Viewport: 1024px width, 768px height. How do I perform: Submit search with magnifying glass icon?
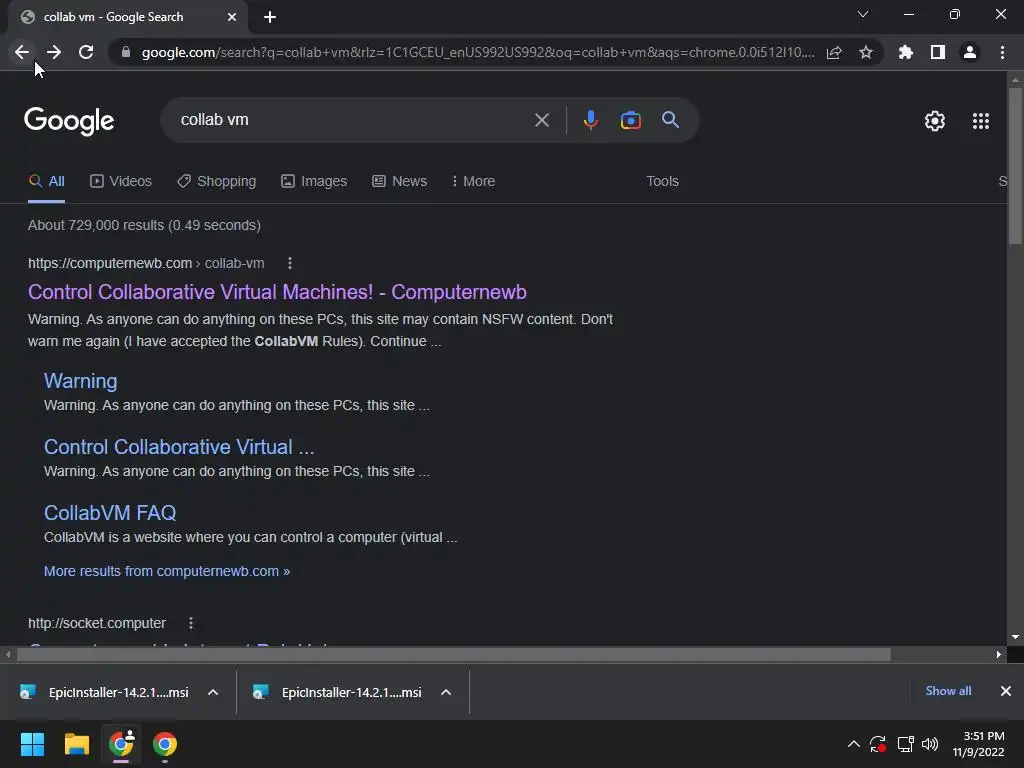(670, 120)
